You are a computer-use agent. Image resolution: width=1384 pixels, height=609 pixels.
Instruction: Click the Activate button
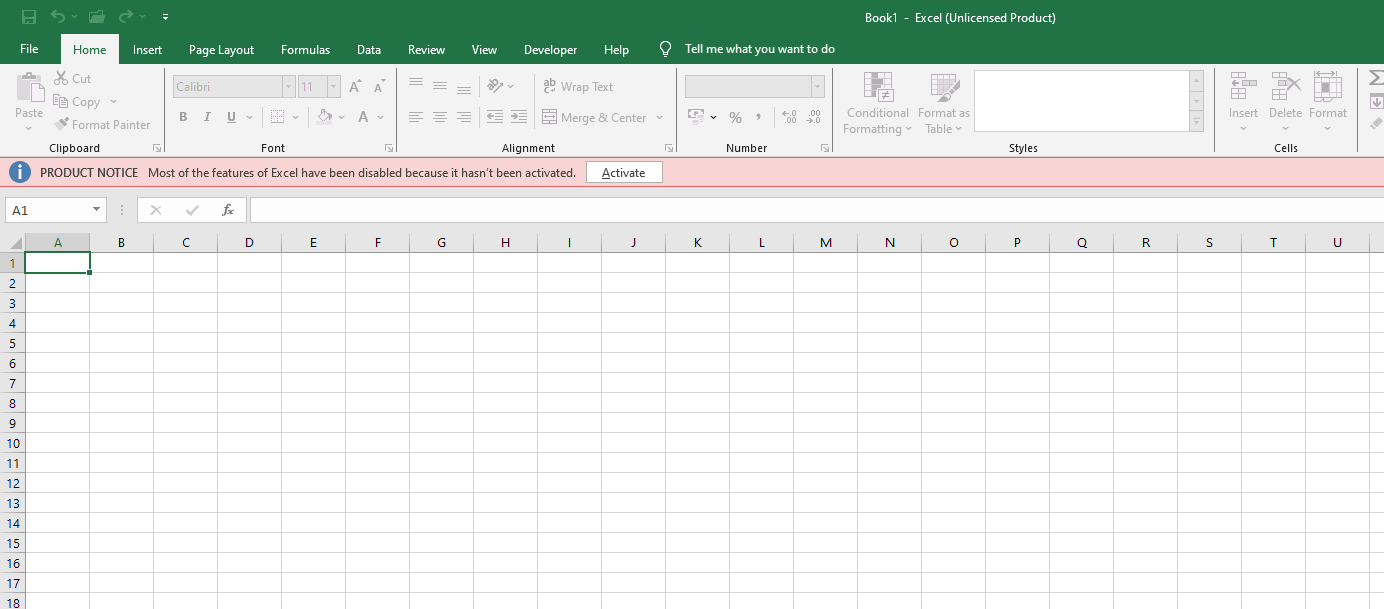[624, 172]
